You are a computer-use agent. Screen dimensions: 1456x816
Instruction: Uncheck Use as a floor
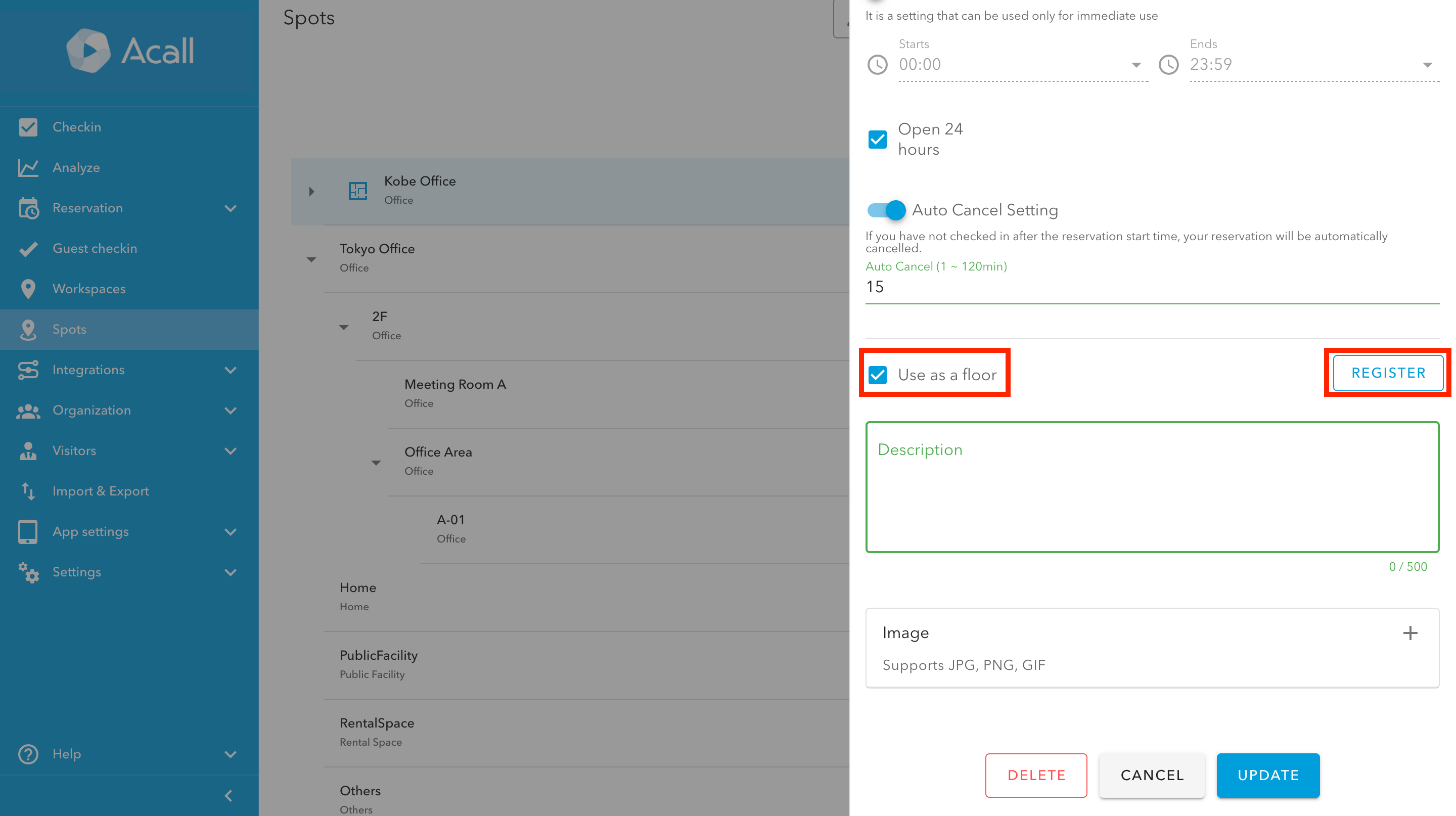pyautogui.click(x=877, y=375)
